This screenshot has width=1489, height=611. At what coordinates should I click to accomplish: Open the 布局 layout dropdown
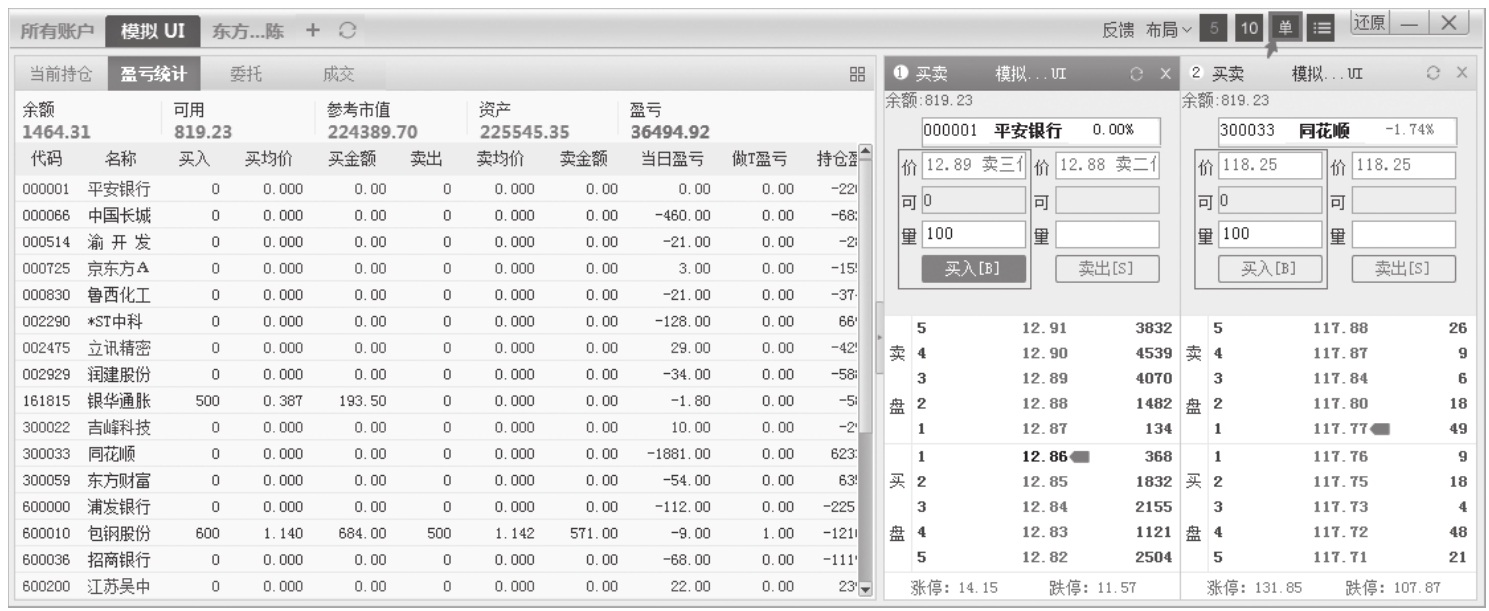1169,31
